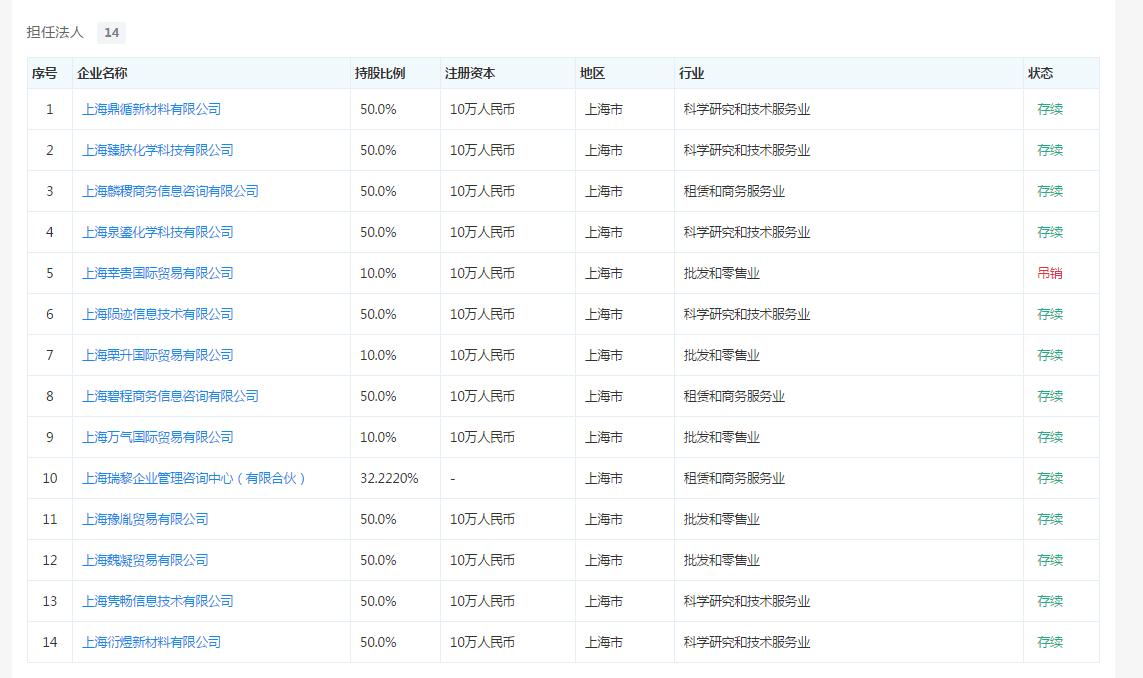View 上海万气国际贸易有限公司 details

pyautogui.click(x=156, y=437)
